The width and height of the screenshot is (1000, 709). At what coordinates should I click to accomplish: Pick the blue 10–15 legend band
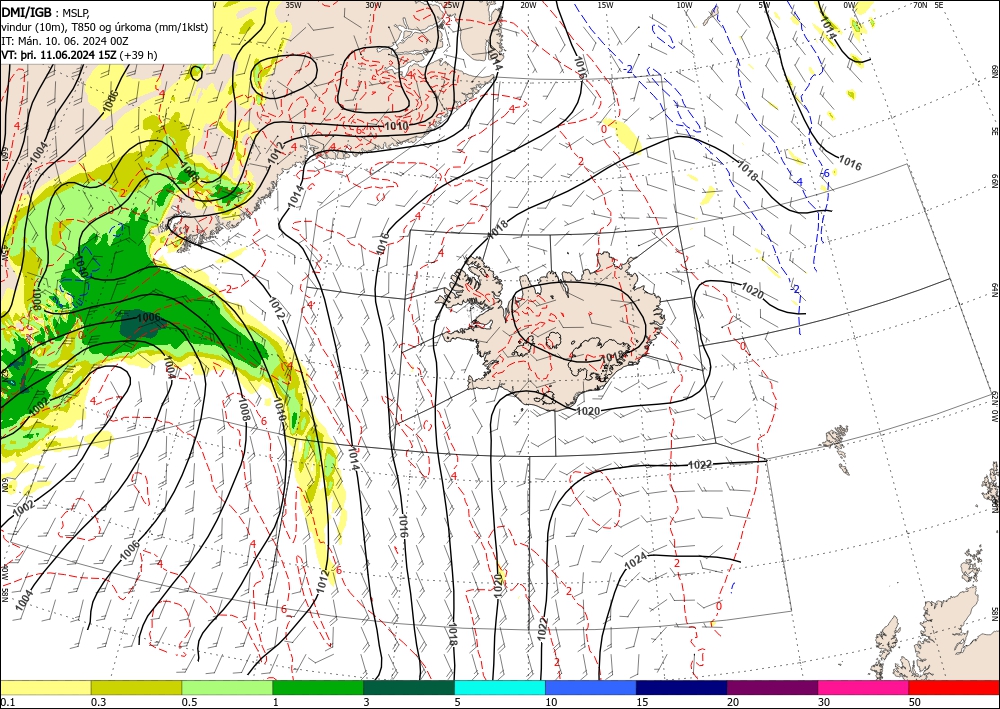pyautogui.click(x=591, y=687)
